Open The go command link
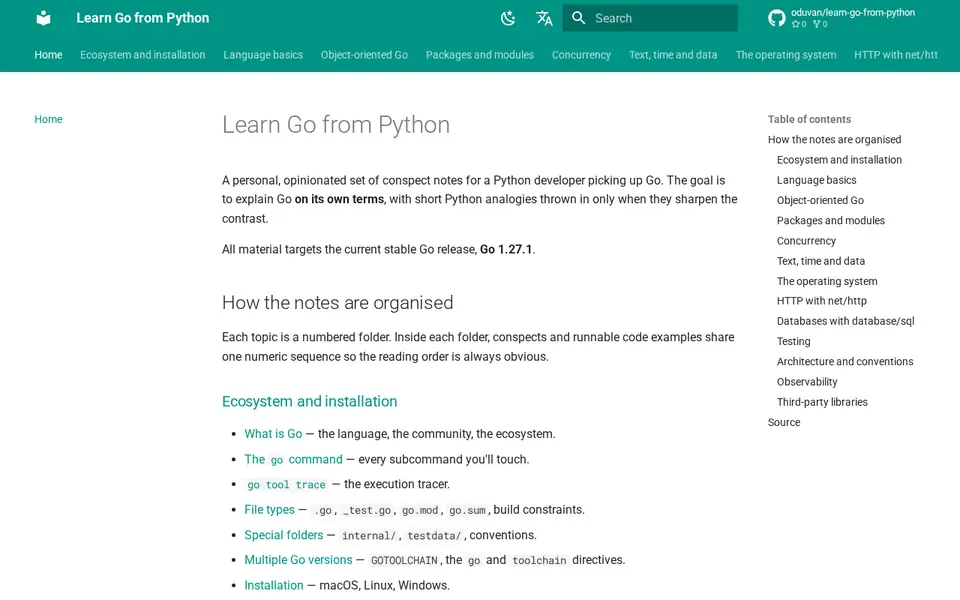960x600 pixels. point(293,459)
